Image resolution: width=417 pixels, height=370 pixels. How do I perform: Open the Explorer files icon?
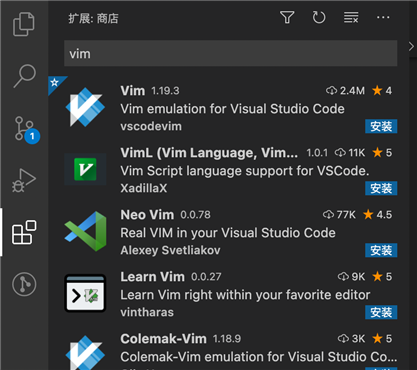click(24, 24)
